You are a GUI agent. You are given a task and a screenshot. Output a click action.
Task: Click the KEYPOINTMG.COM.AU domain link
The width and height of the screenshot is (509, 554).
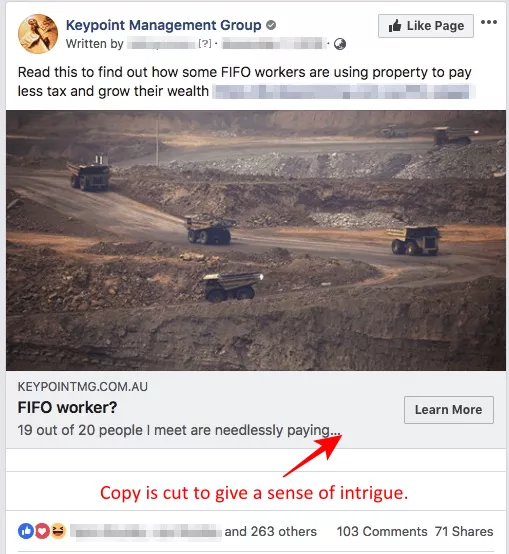83,387
